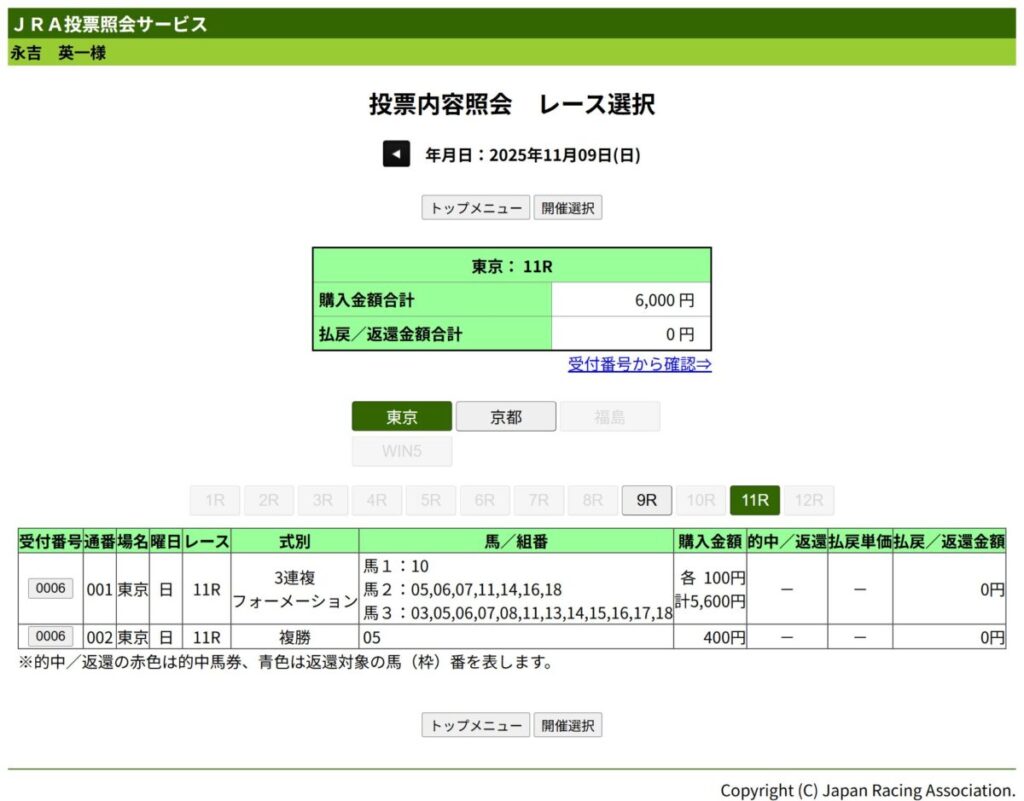Click the 8R race button
Screen dimensions: 1024x801
[x=593, y=501]
